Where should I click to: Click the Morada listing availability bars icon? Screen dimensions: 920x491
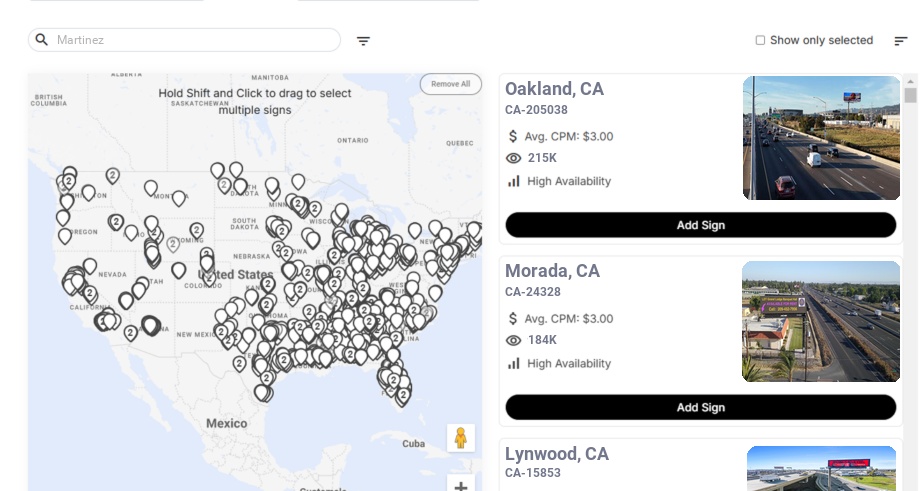pyautogui.click(x=514, y=363)
